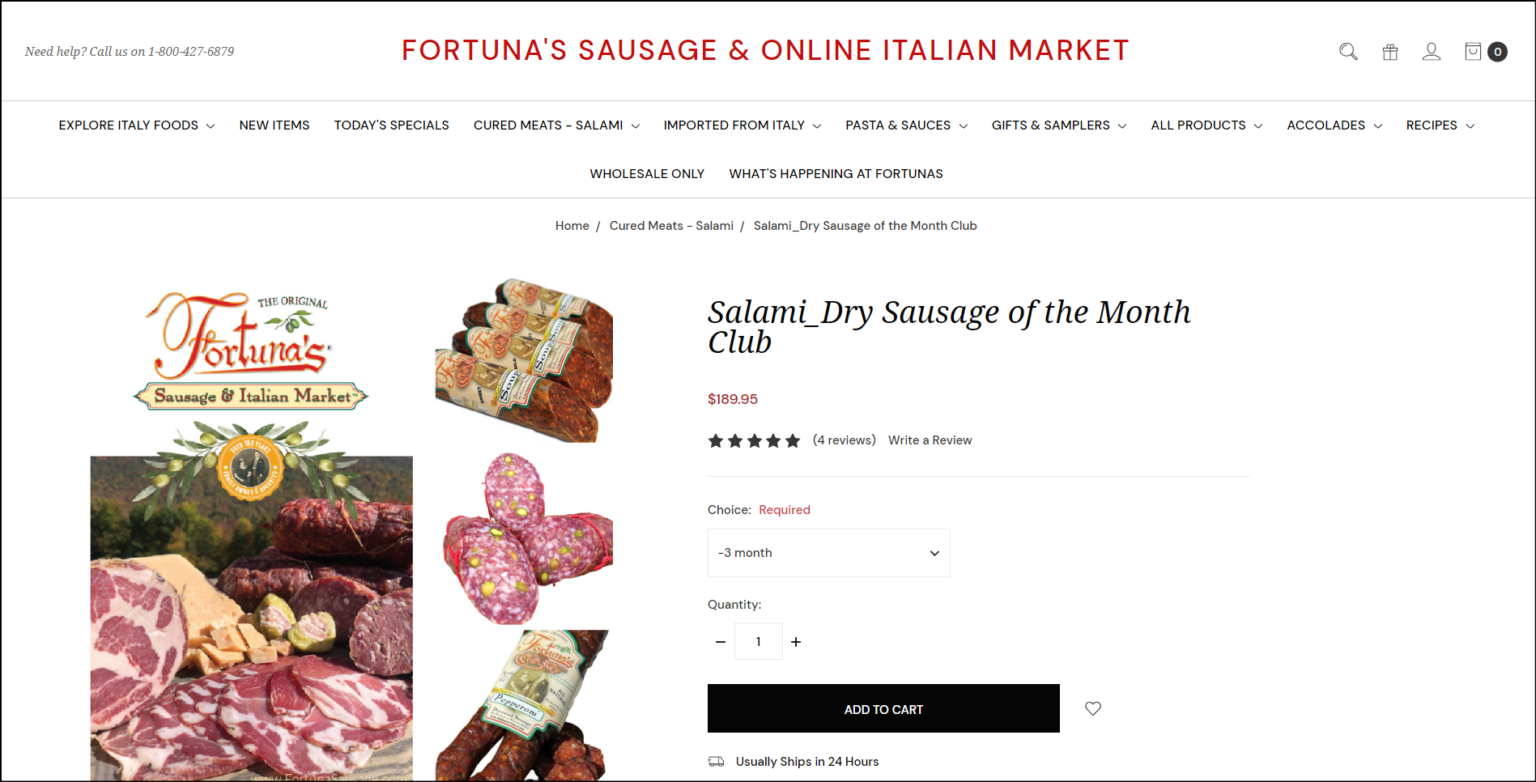Viewport: 1536px width, 782px height.
Task: Increase quantity with the plus control
Action: tap(795, 641)
